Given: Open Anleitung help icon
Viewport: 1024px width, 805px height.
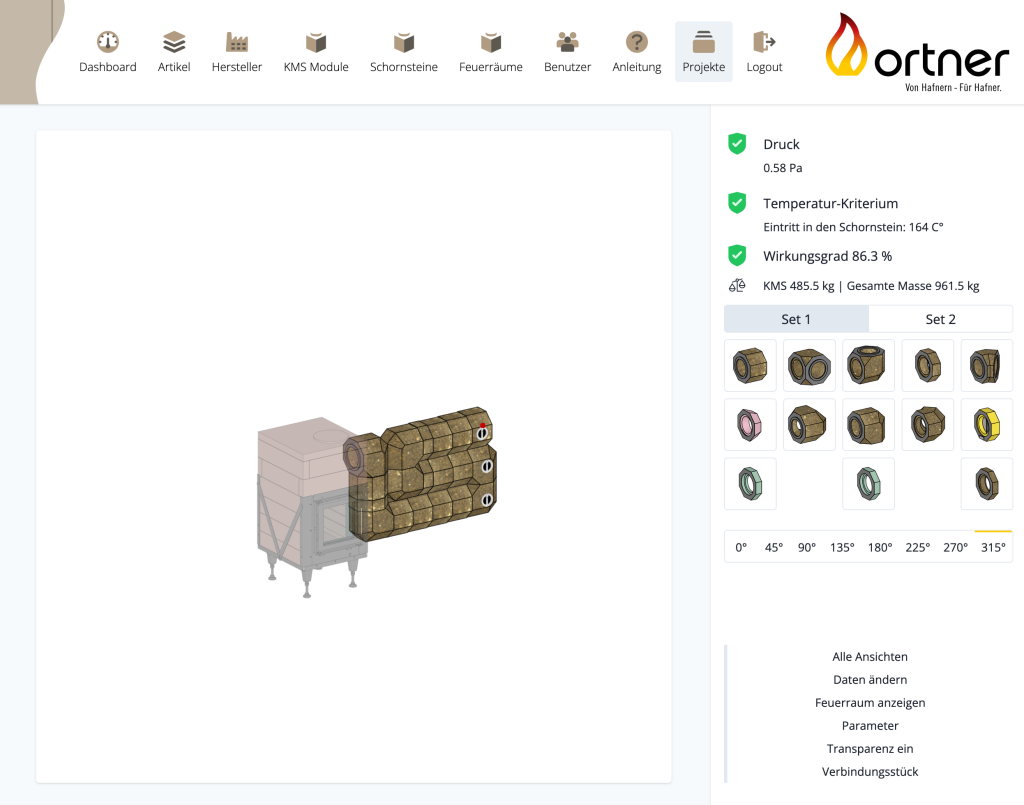Looking at the screenshot, I should pyautogui.click(x=637, y=43).
